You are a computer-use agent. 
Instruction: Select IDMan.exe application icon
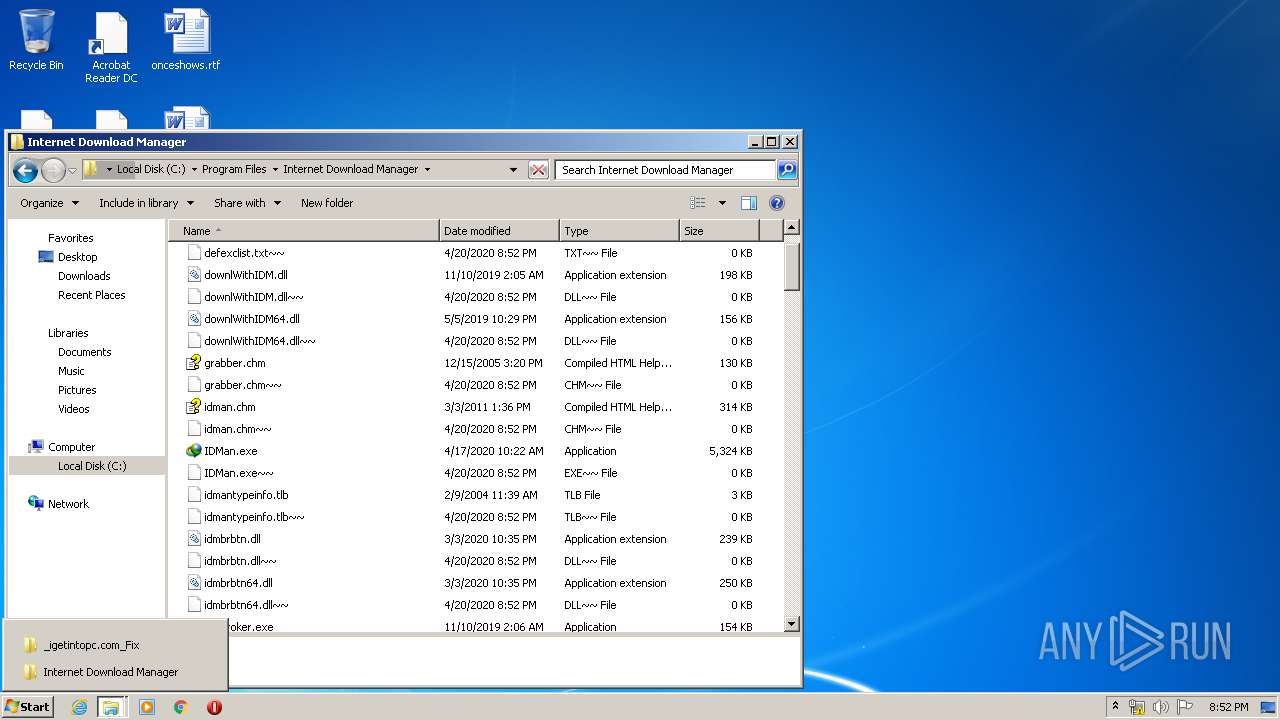[194, 451]
